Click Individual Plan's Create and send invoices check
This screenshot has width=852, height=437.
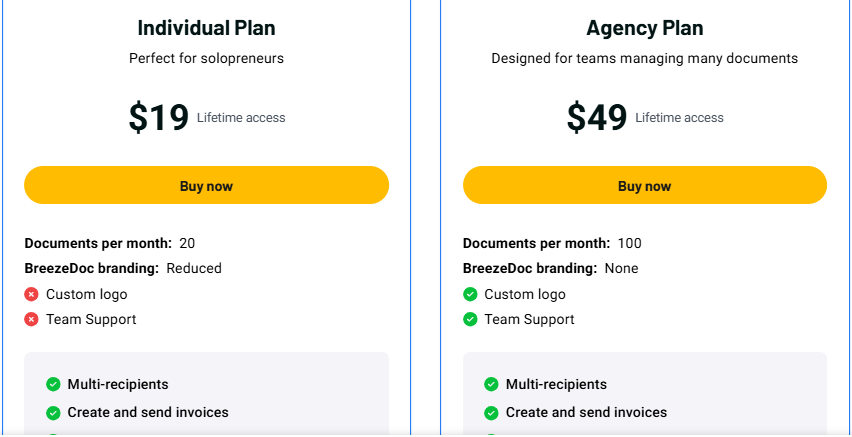(53, 413)
